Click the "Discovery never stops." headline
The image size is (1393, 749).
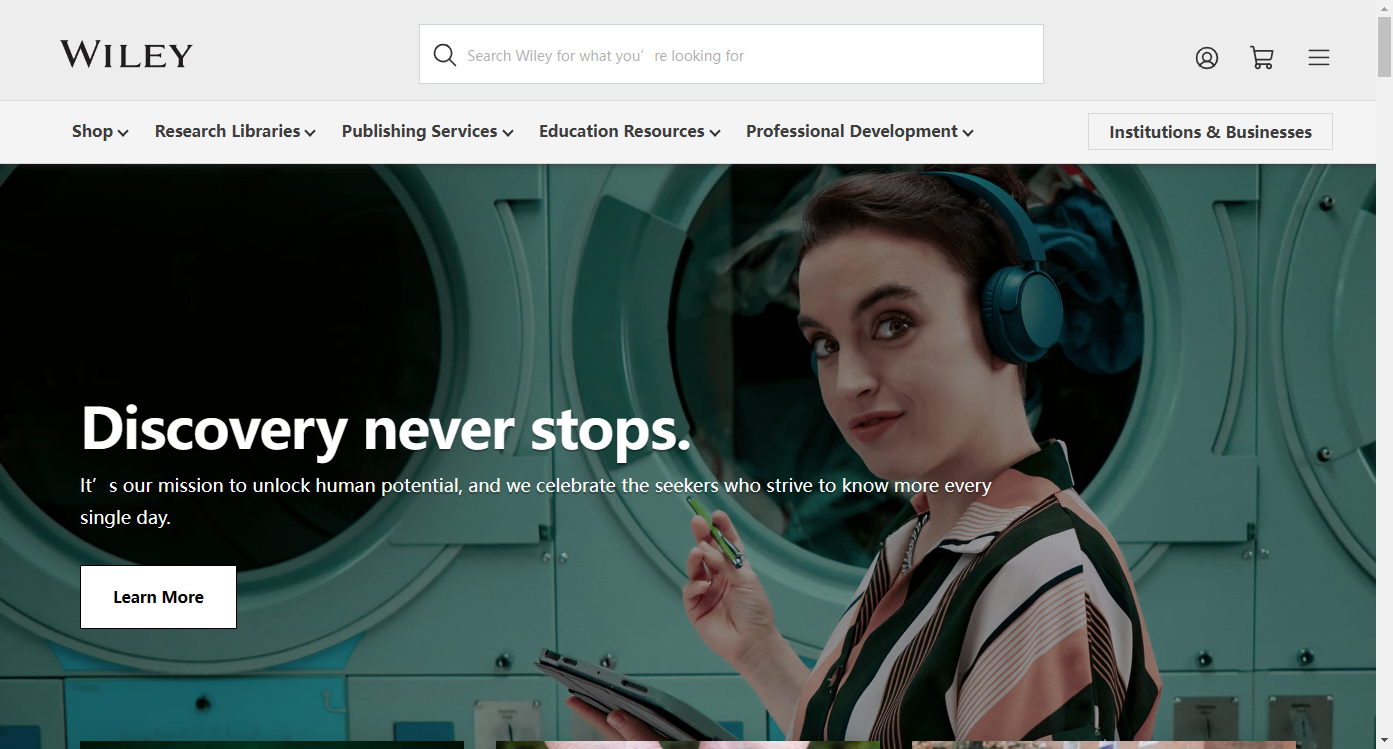tap(386, 428)
